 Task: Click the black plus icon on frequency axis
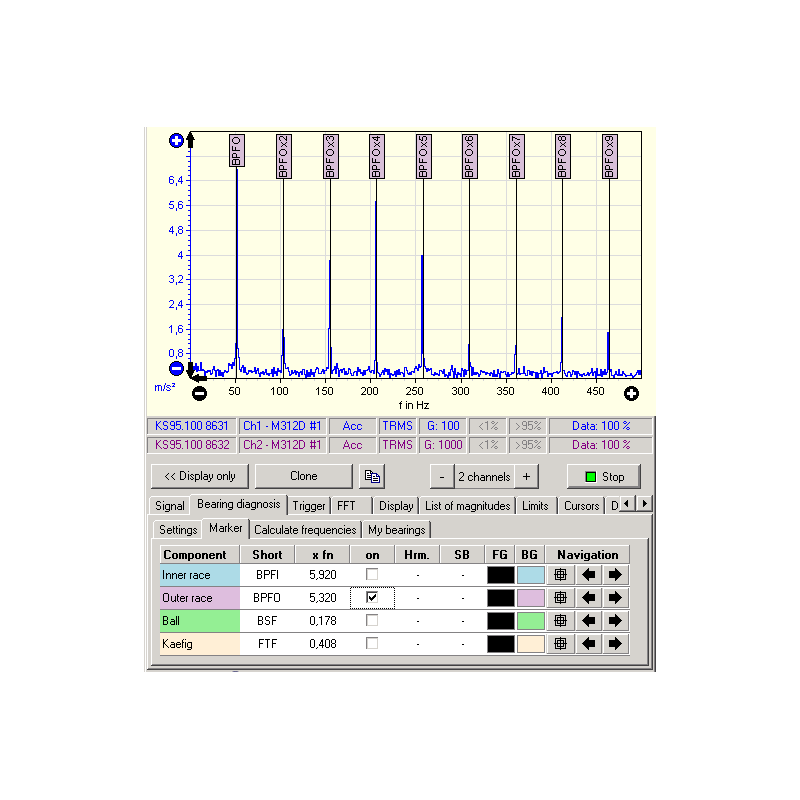pos(631,393)
